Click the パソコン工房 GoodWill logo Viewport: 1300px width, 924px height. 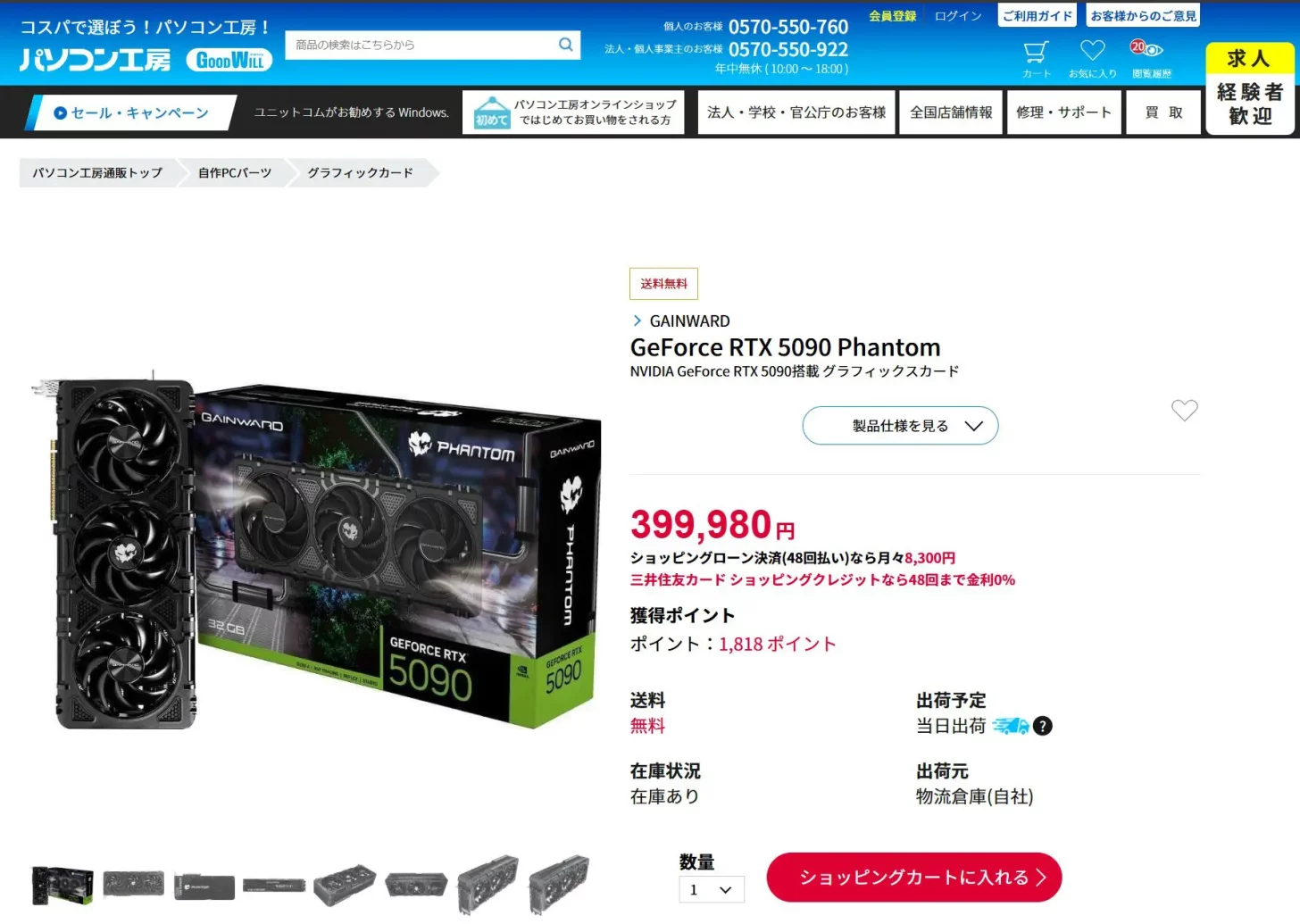pos(146,60)
